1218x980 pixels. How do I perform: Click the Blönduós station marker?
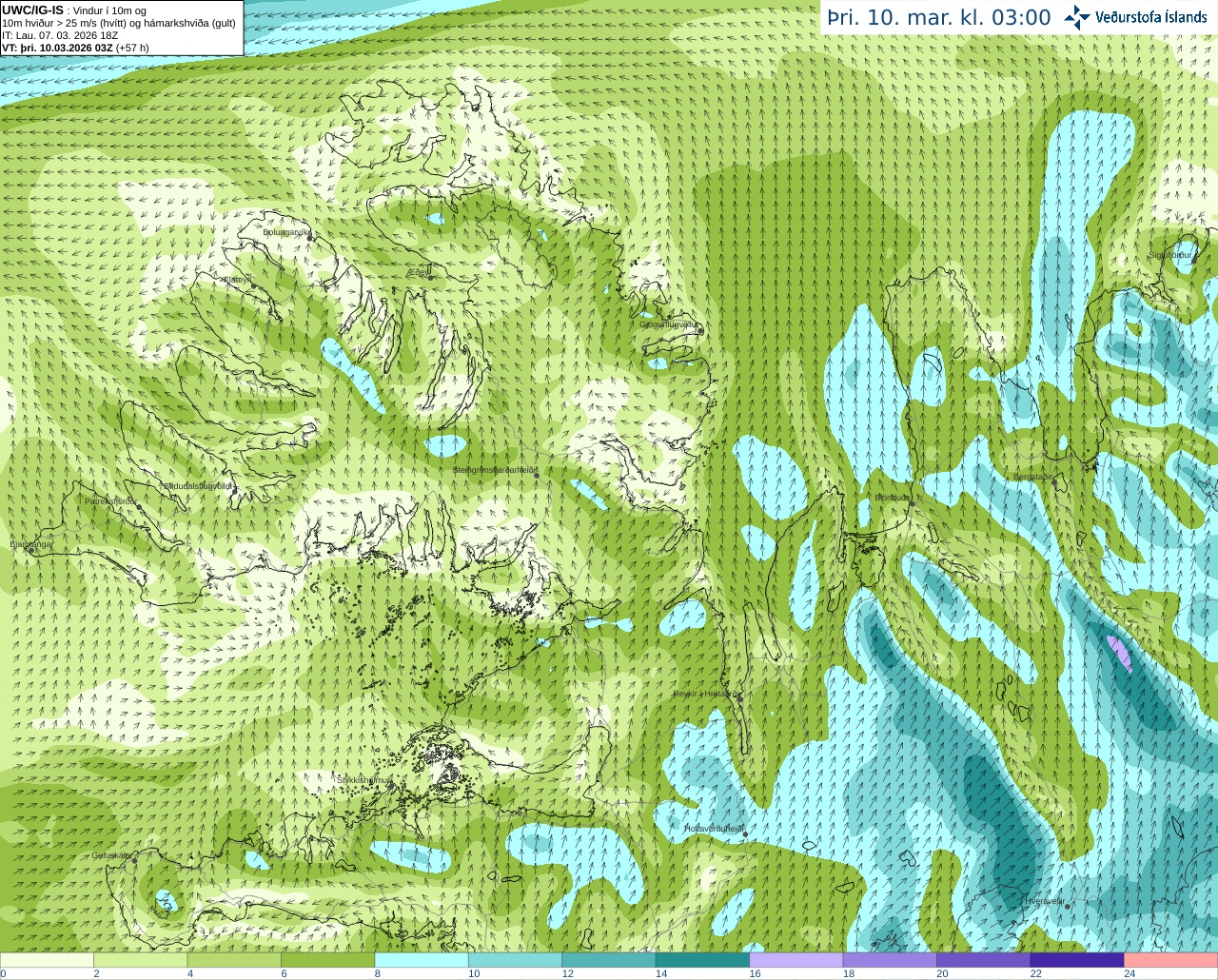[911, 504]
